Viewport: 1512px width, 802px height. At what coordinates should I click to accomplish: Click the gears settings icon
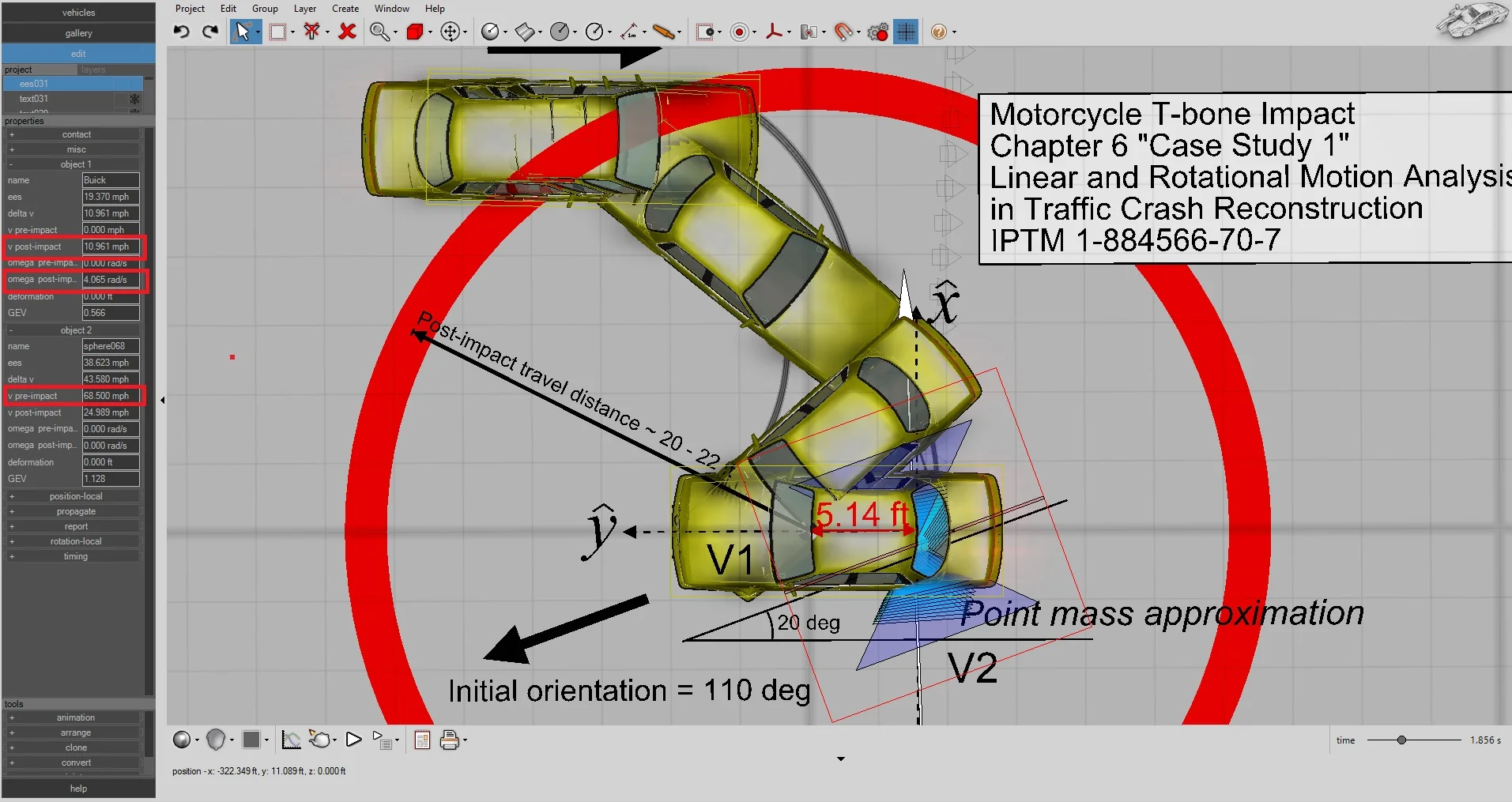pyautogui.click(x=878, y=32)
